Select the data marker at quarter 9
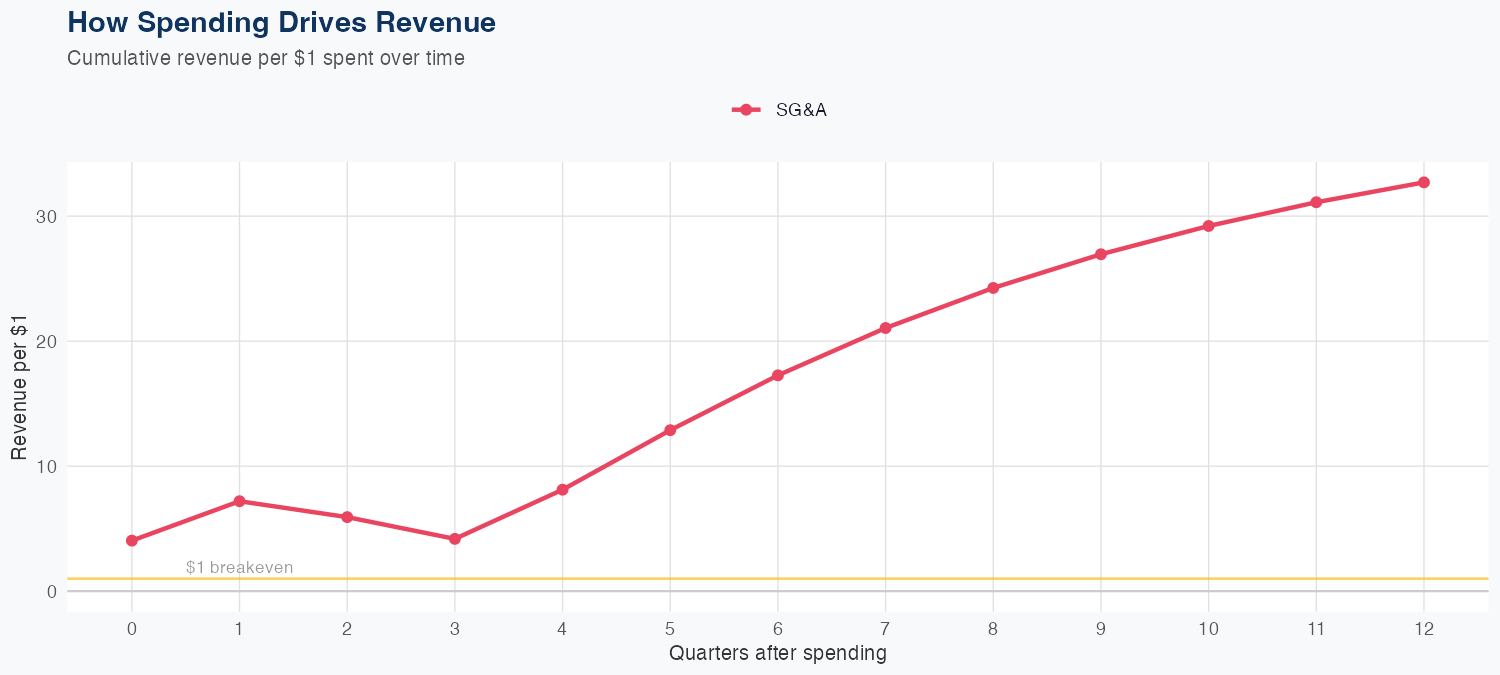Screen dimensions: 1500x675 coord(1101,254)
